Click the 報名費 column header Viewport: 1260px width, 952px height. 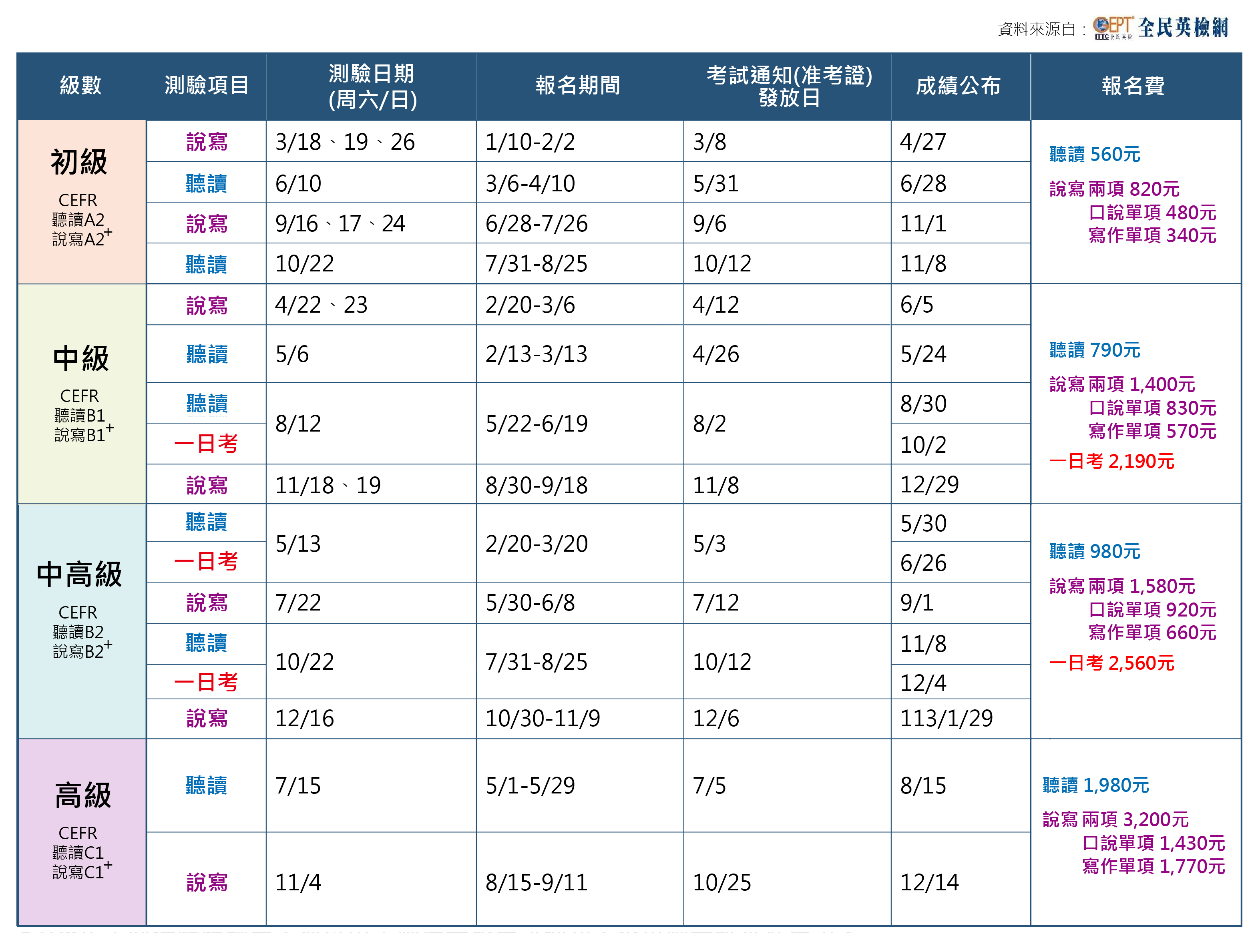click(1133, 86)
